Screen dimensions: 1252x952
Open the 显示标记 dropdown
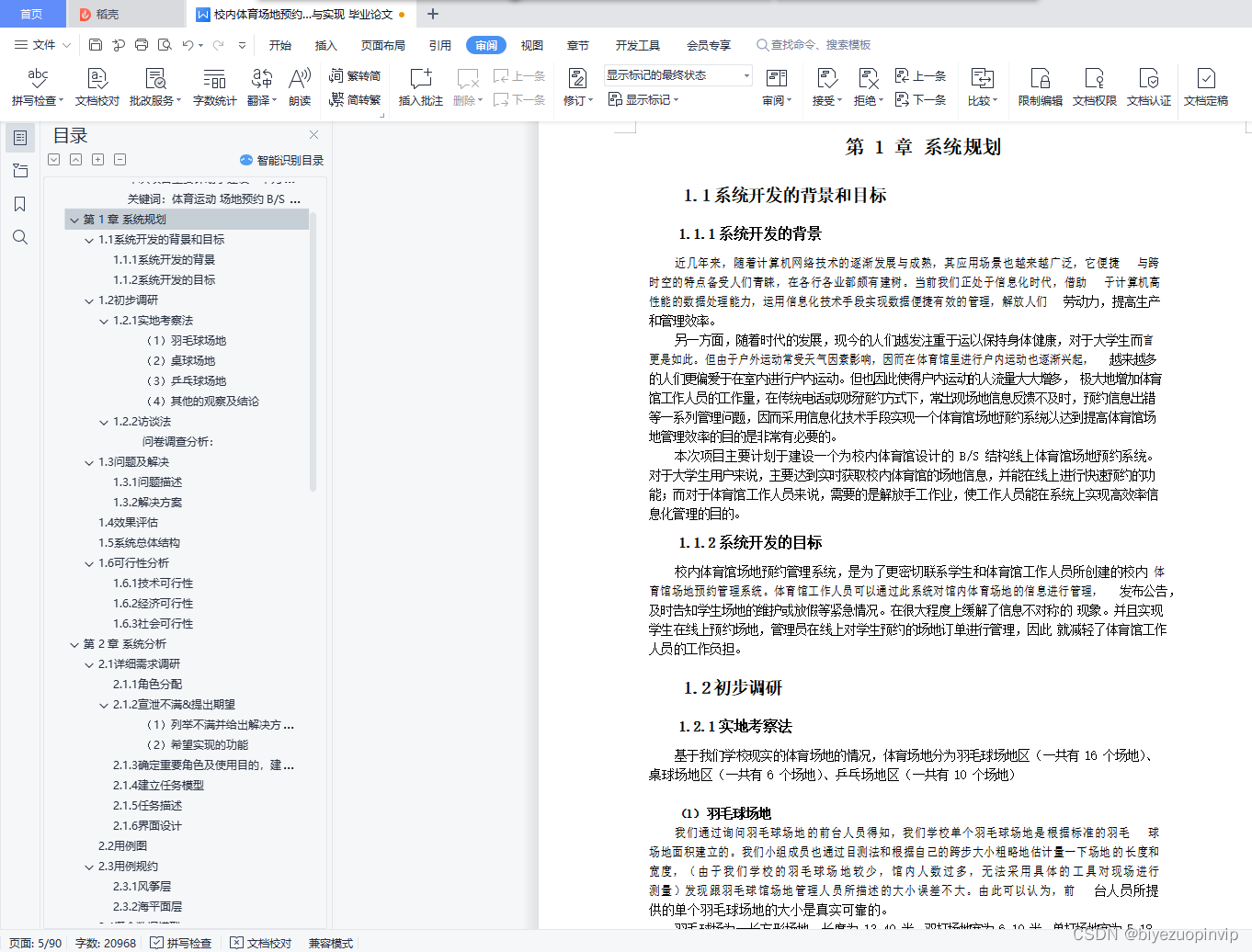[x=643, y=99]
